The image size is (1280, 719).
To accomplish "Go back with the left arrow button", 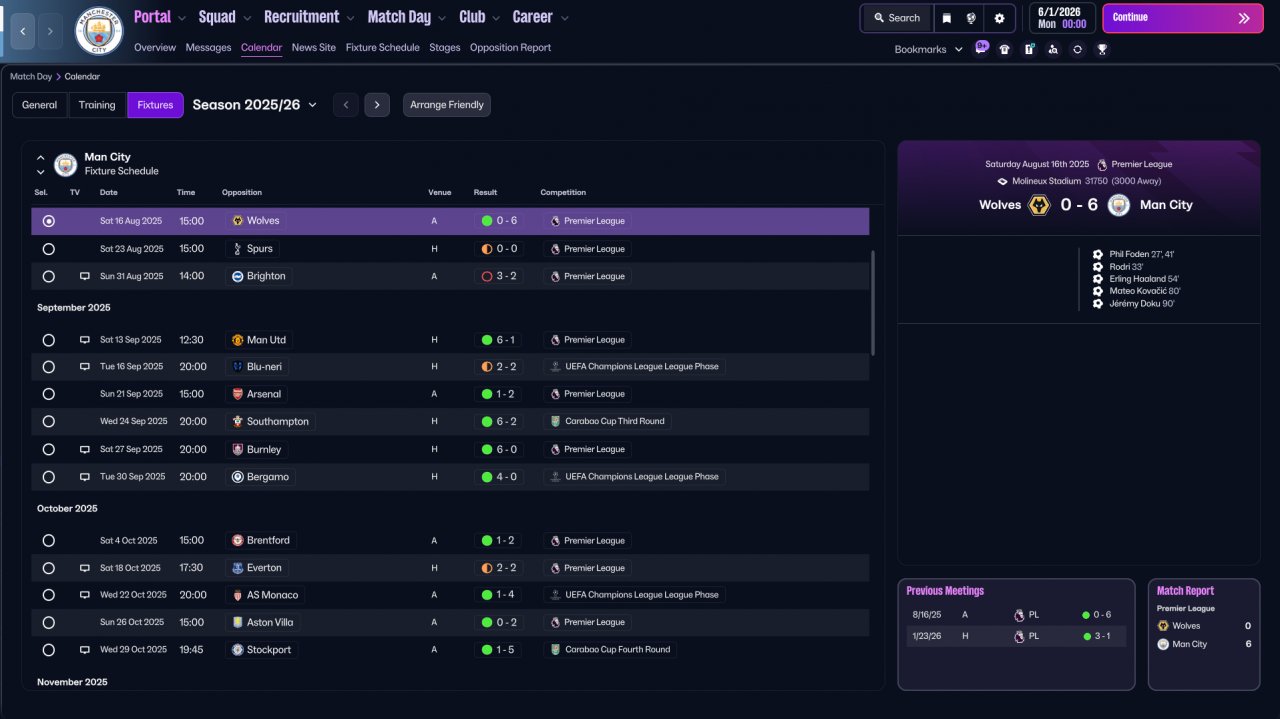I will 23,32.
